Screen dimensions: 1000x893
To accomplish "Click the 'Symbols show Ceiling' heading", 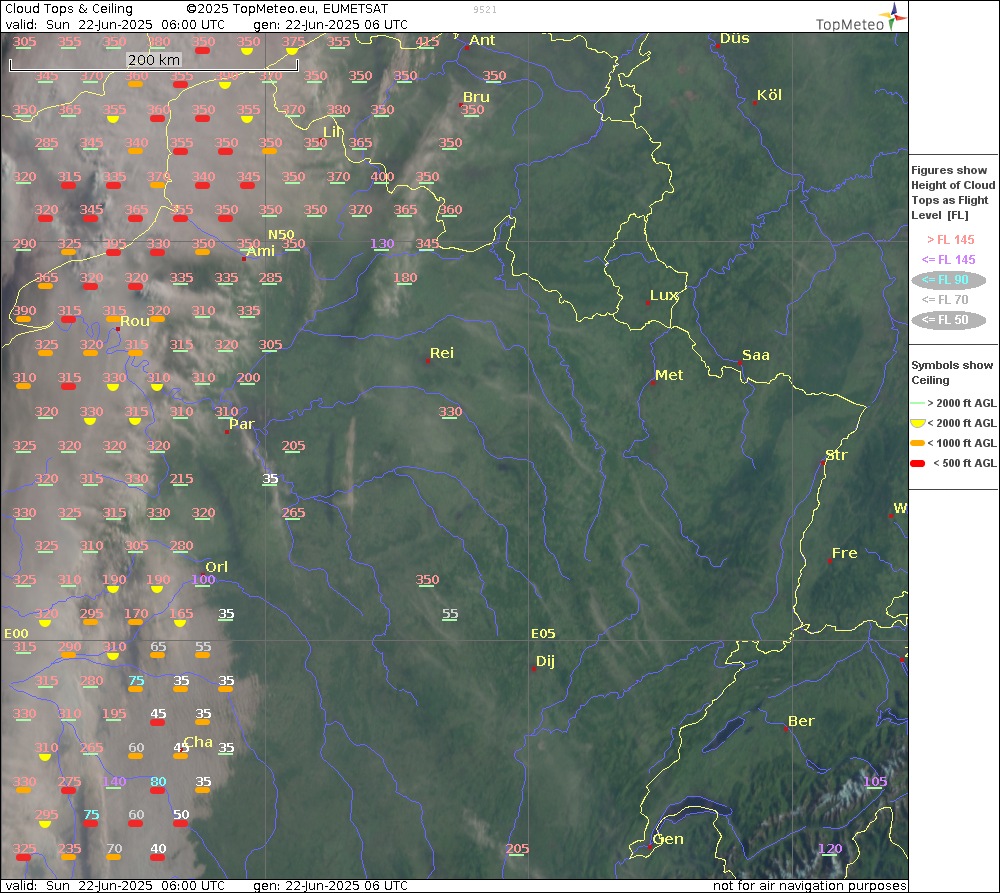I will pyautogui.click(x=952, y=373).
